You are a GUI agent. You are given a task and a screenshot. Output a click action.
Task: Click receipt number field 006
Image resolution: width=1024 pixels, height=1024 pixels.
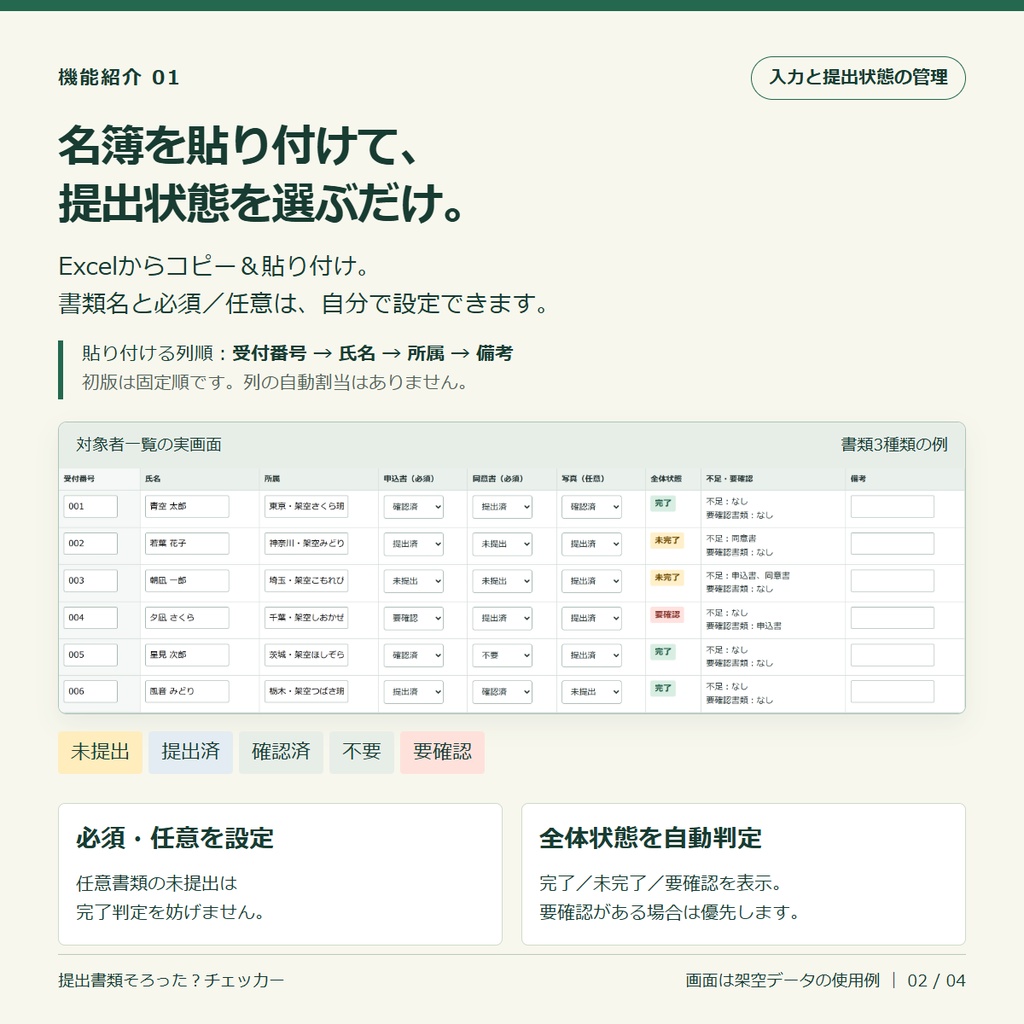point(90,691)
